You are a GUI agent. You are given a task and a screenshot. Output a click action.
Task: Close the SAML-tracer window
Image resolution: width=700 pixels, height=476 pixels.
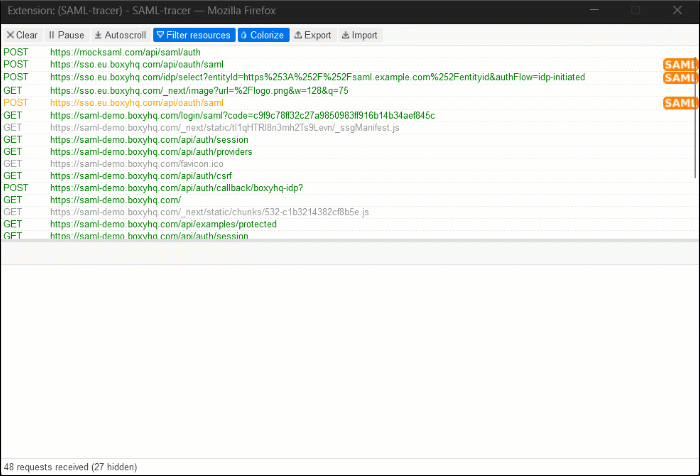pos(677,10)
